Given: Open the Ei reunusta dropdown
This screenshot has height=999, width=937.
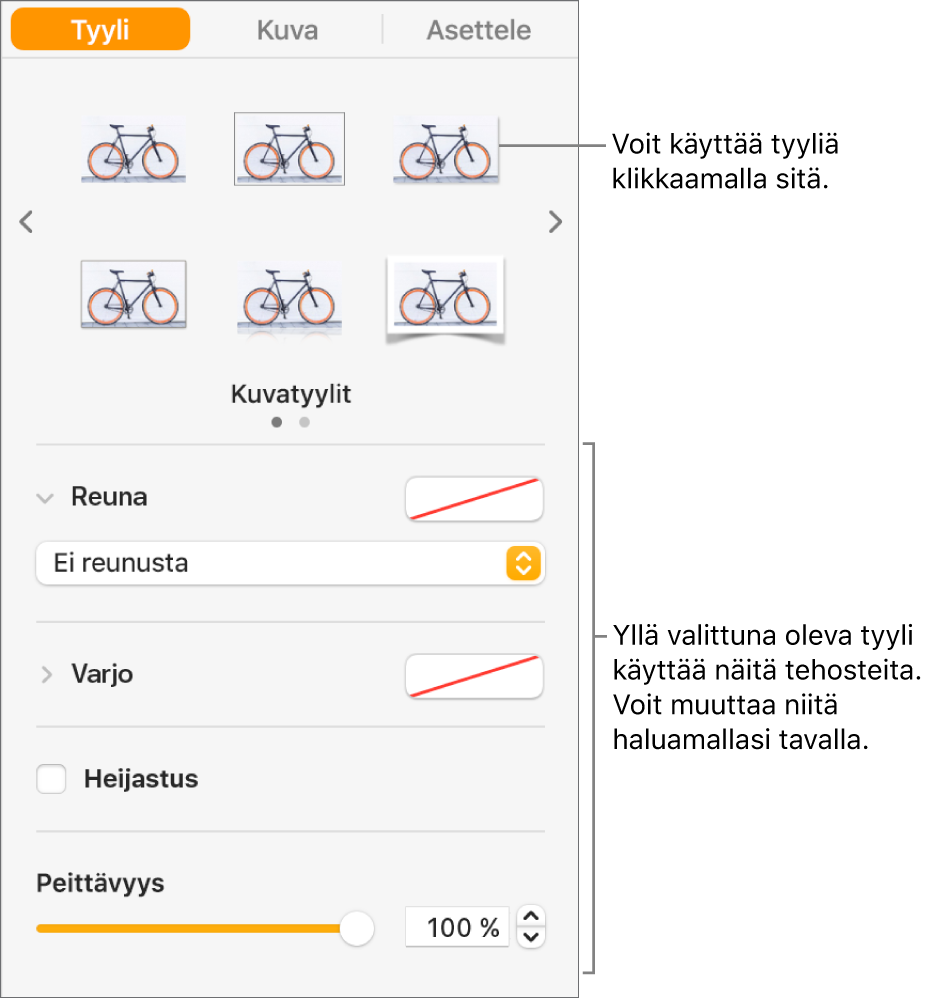Looking at the screenshot, I should point(290,563).
